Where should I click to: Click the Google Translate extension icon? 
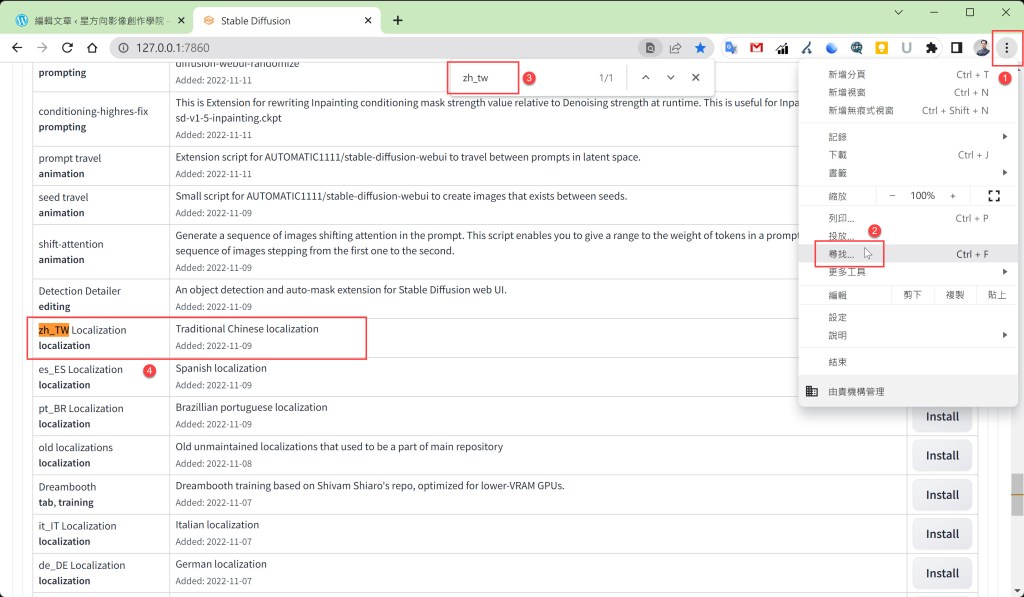731,48
